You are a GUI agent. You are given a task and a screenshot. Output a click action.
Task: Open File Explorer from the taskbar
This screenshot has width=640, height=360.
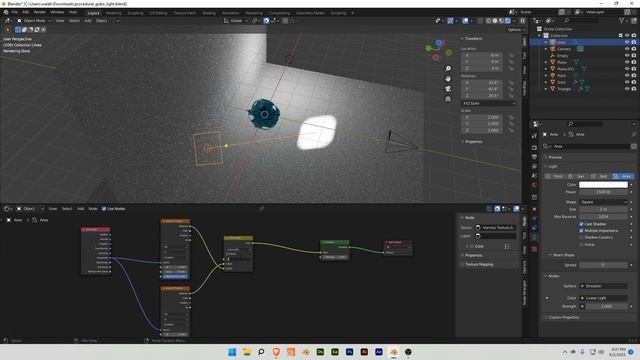tap(247, 352)
